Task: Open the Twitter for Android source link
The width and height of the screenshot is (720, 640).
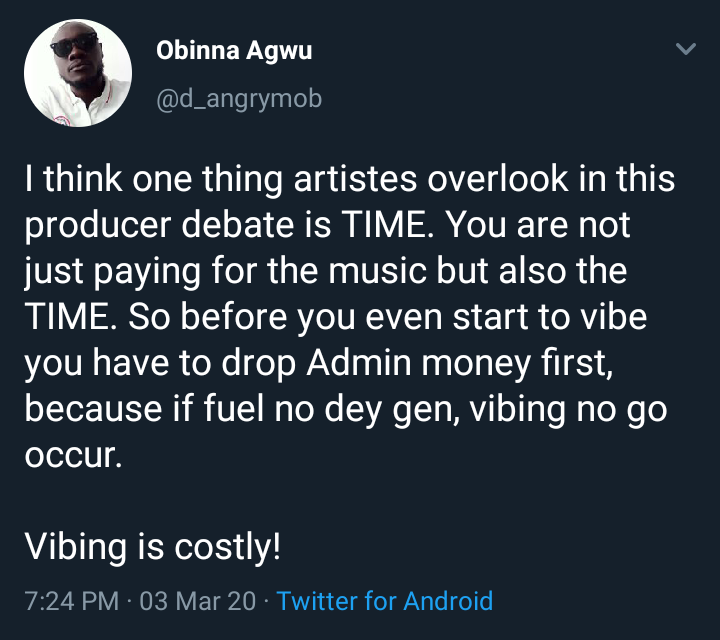Action: (x=385, y=601)
